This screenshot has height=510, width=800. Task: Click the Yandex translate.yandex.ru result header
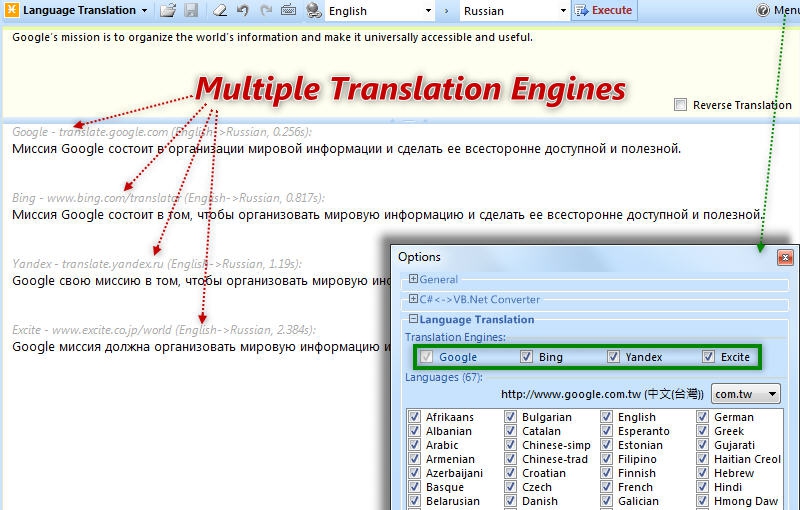pos(157,264)
